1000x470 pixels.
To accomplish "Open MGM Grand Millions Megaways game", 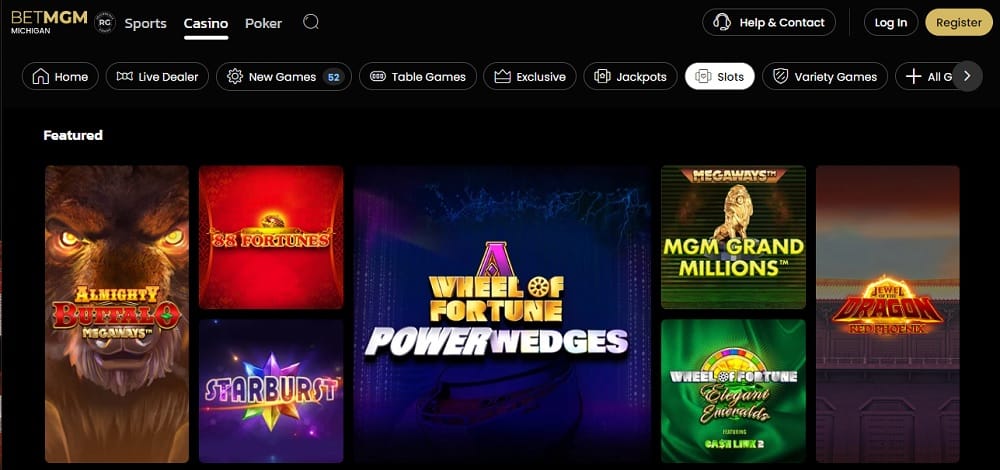I will (x=733, y=237).
